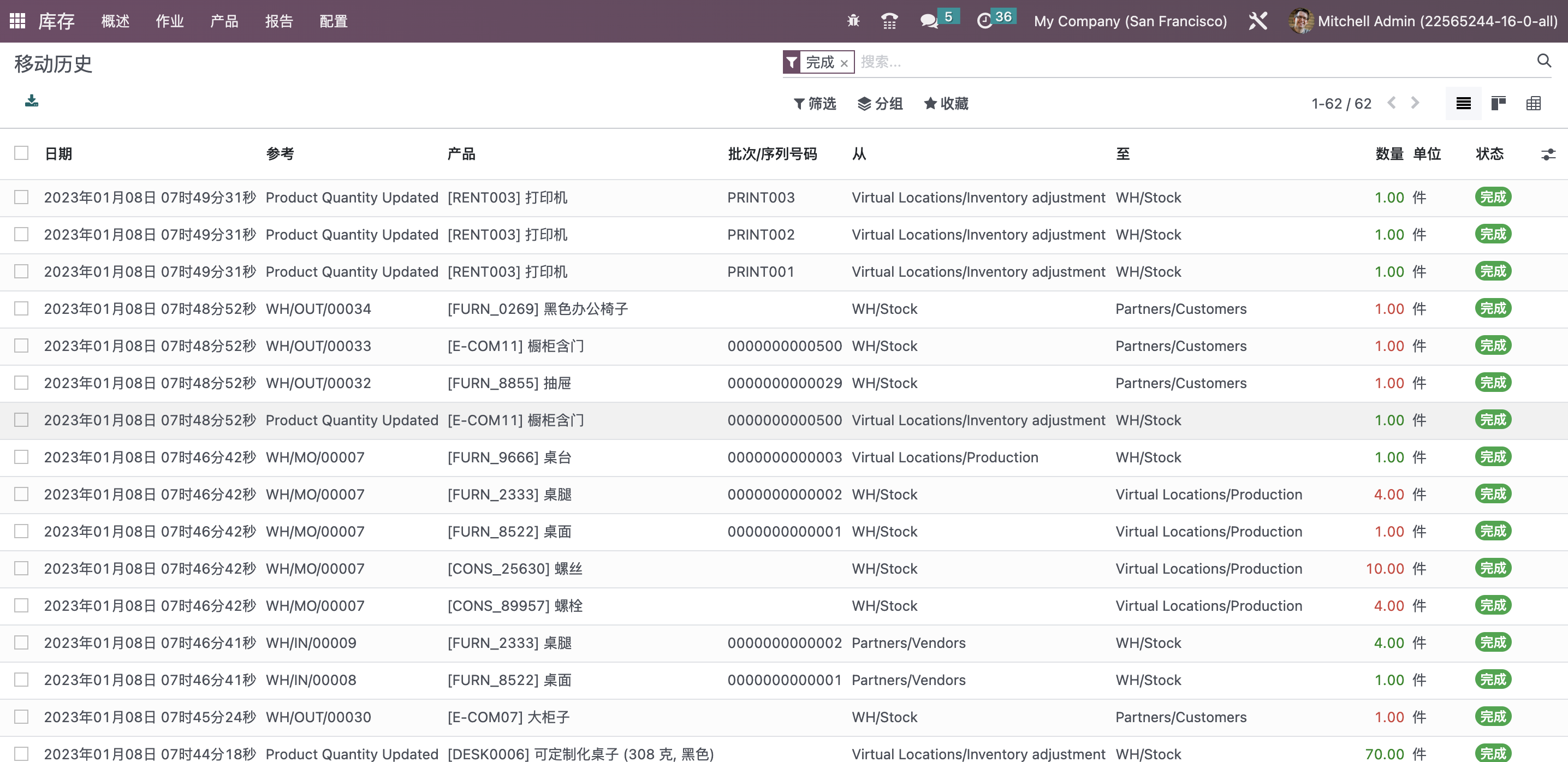Open the 筛选 filter dropdown
This screenshot has height=762, width=1568.
click(815, 104)
